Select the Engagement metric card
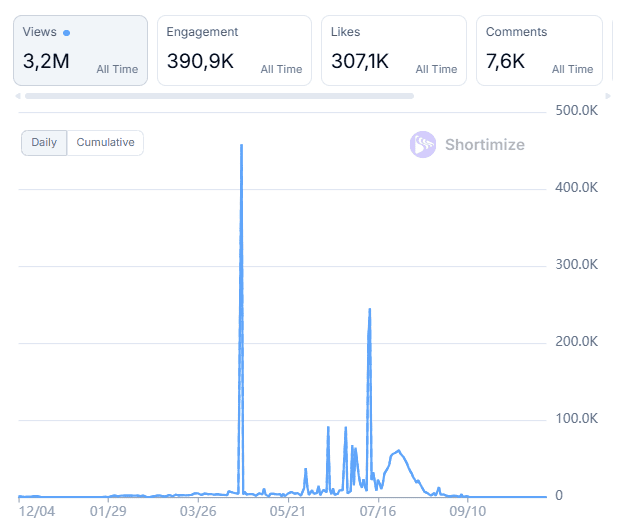619x530 pixels. click(x=233, y=50)
